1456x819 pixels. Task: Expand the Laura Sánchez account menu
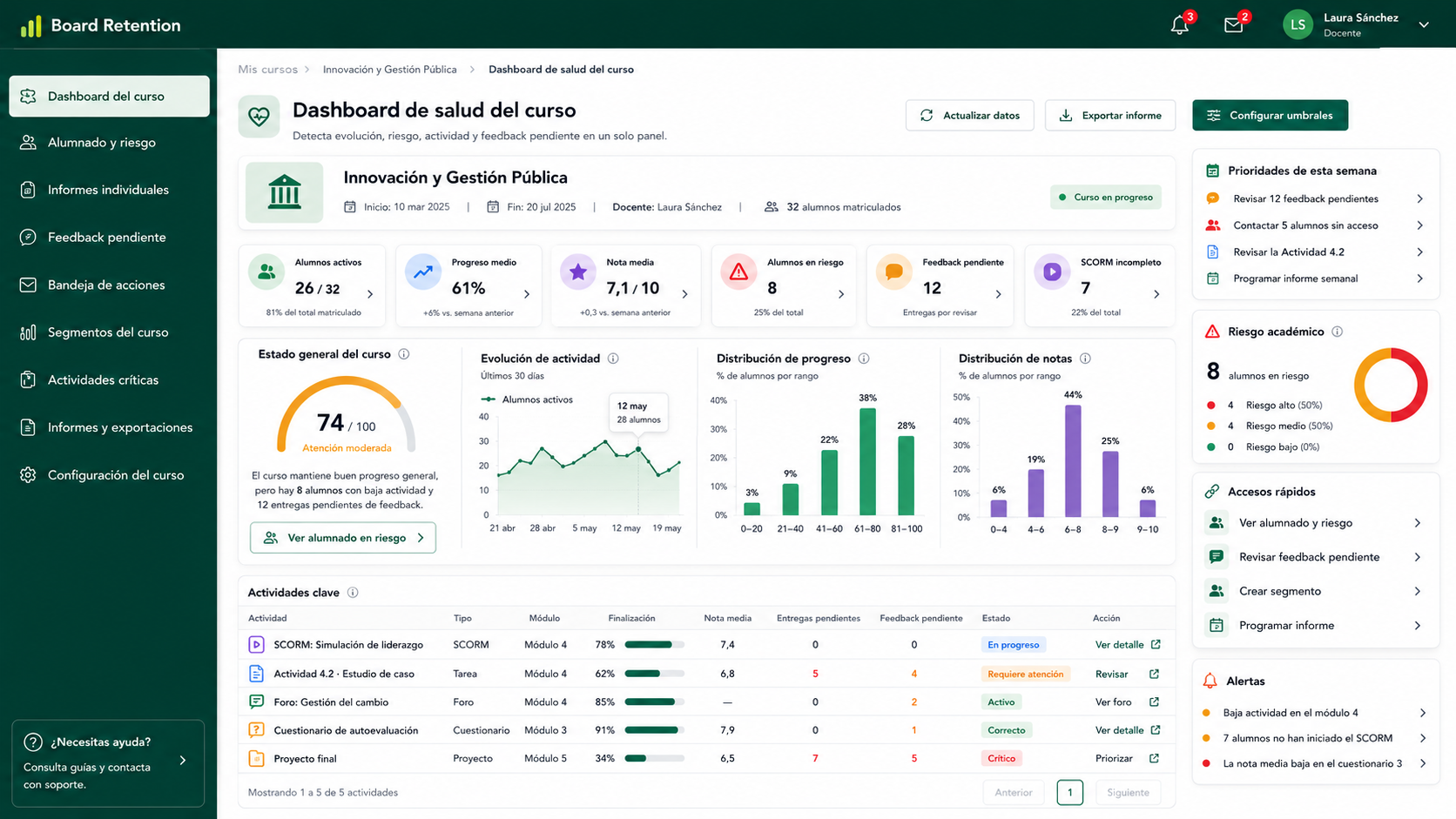pos(1424,24)
